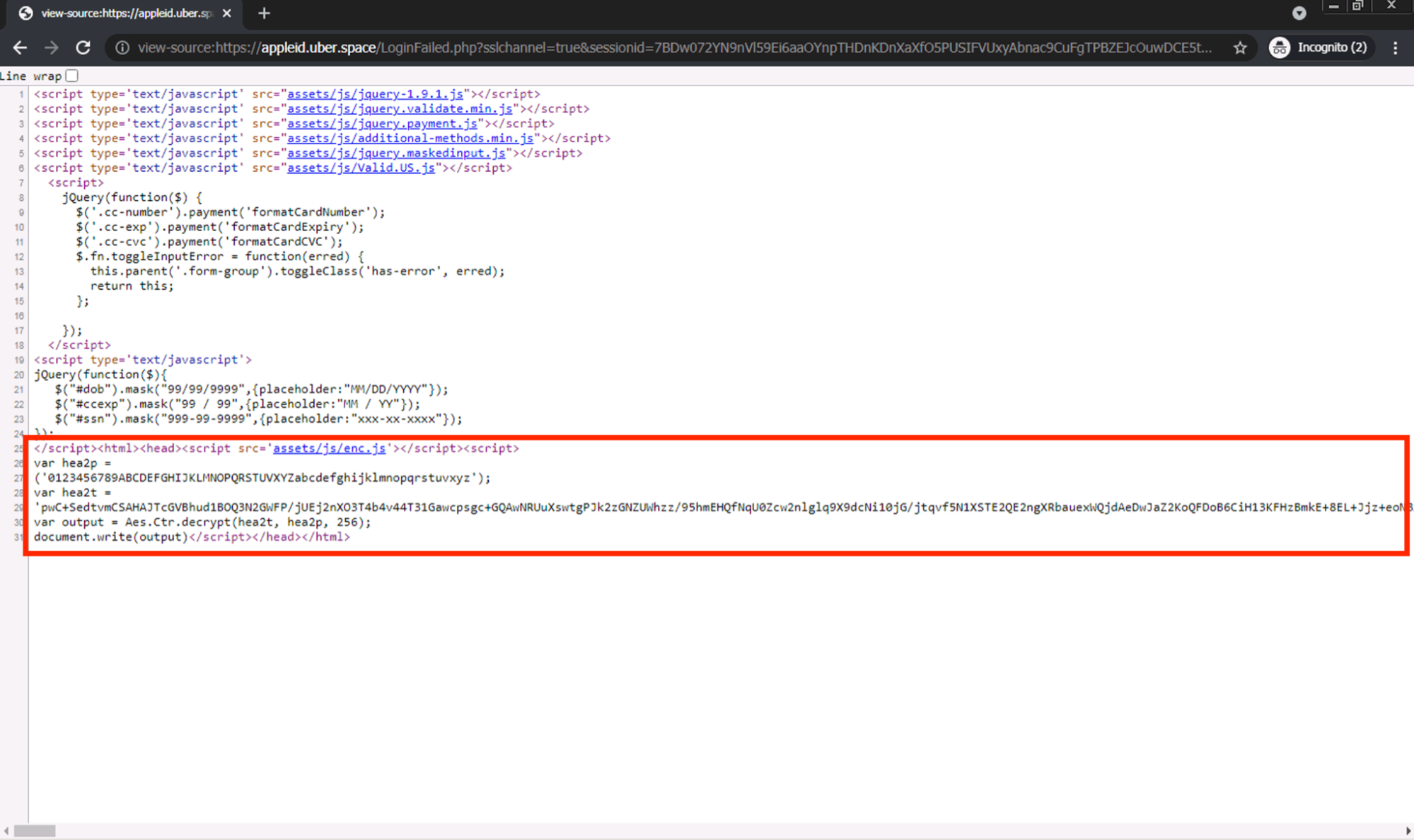Open assets/js/enc.js link
The width and height of the screenshot is (1414, 840).
pos(330,448)
